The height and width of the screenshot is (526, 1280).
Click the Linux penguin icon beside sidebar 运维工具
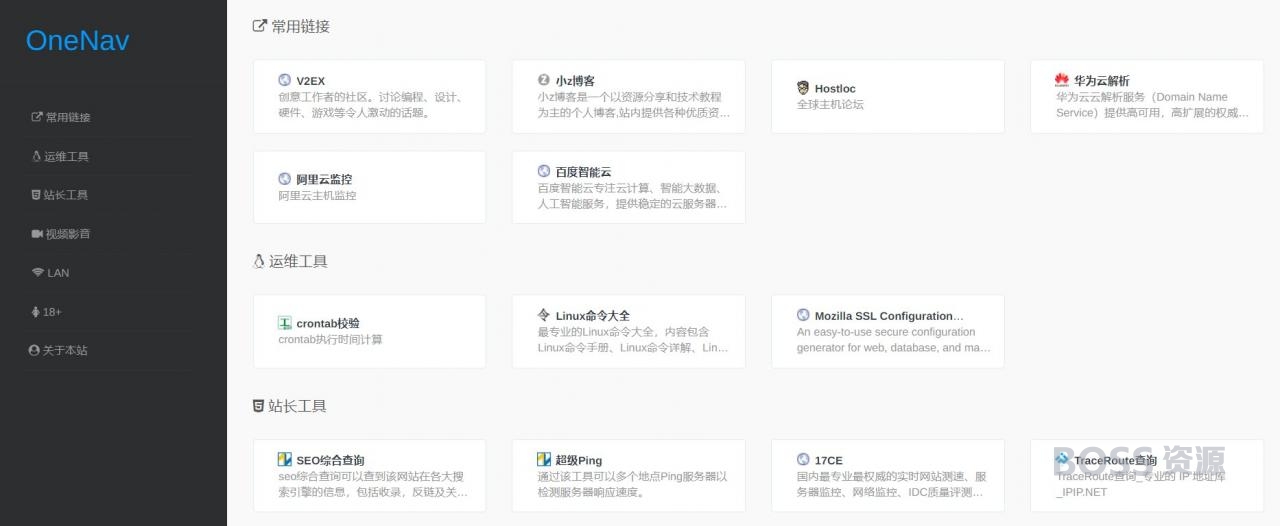pyautogui.click(x=36, y=156)
